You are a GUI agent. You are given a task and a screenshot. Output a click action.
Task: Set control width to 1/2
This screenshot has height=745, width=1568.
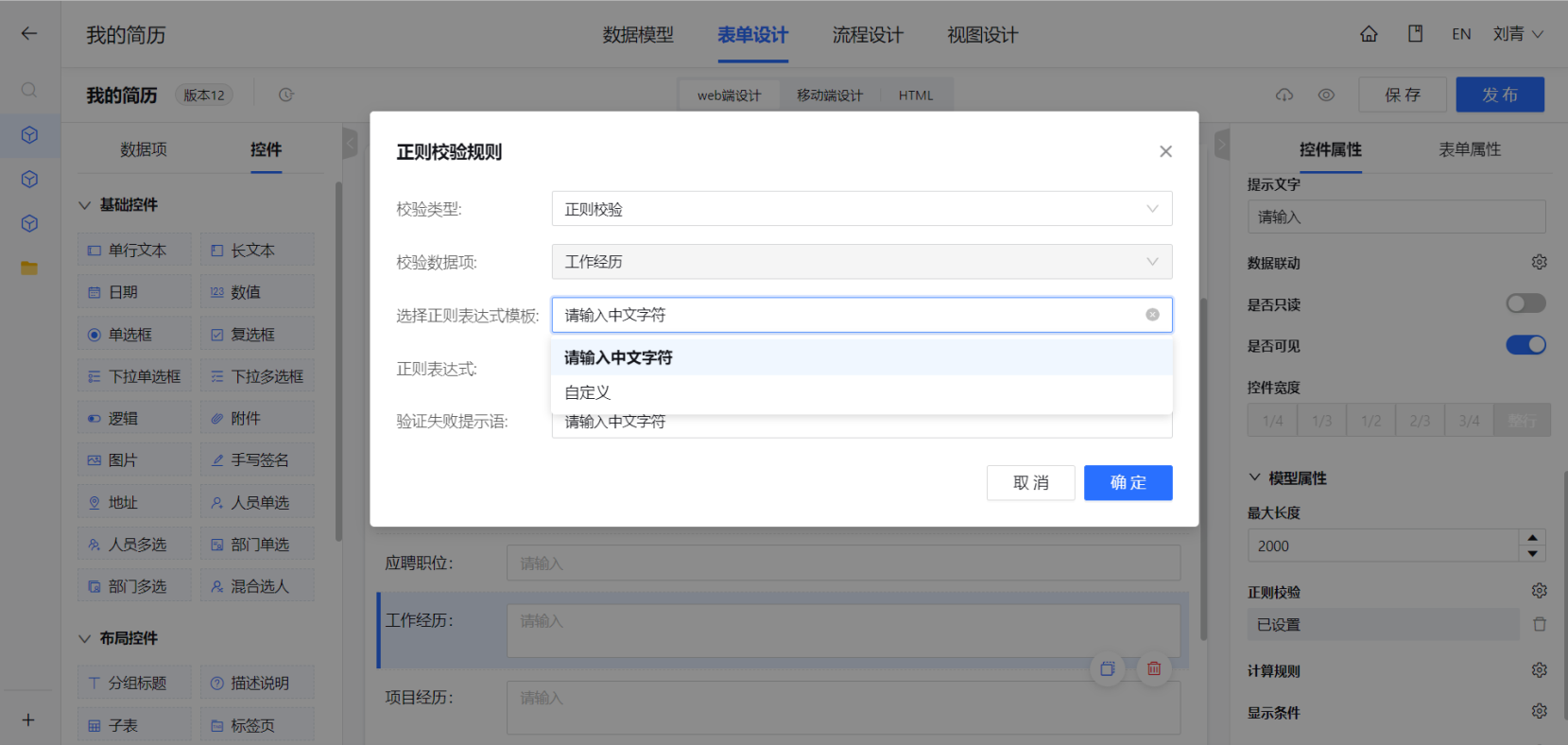[x=1370, y=420]
